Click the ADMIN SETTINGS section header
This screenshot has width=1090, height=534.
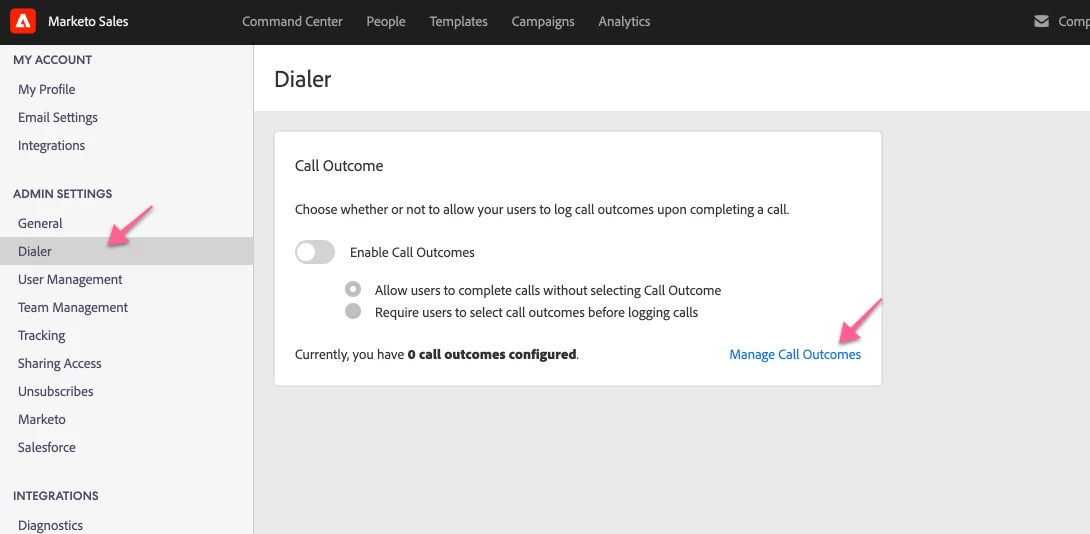[63, 193]
